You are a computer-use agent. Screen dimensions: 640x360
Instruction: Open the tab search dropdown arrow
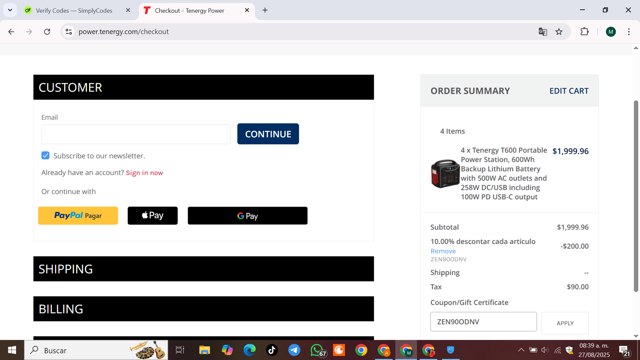click(10, 10)
